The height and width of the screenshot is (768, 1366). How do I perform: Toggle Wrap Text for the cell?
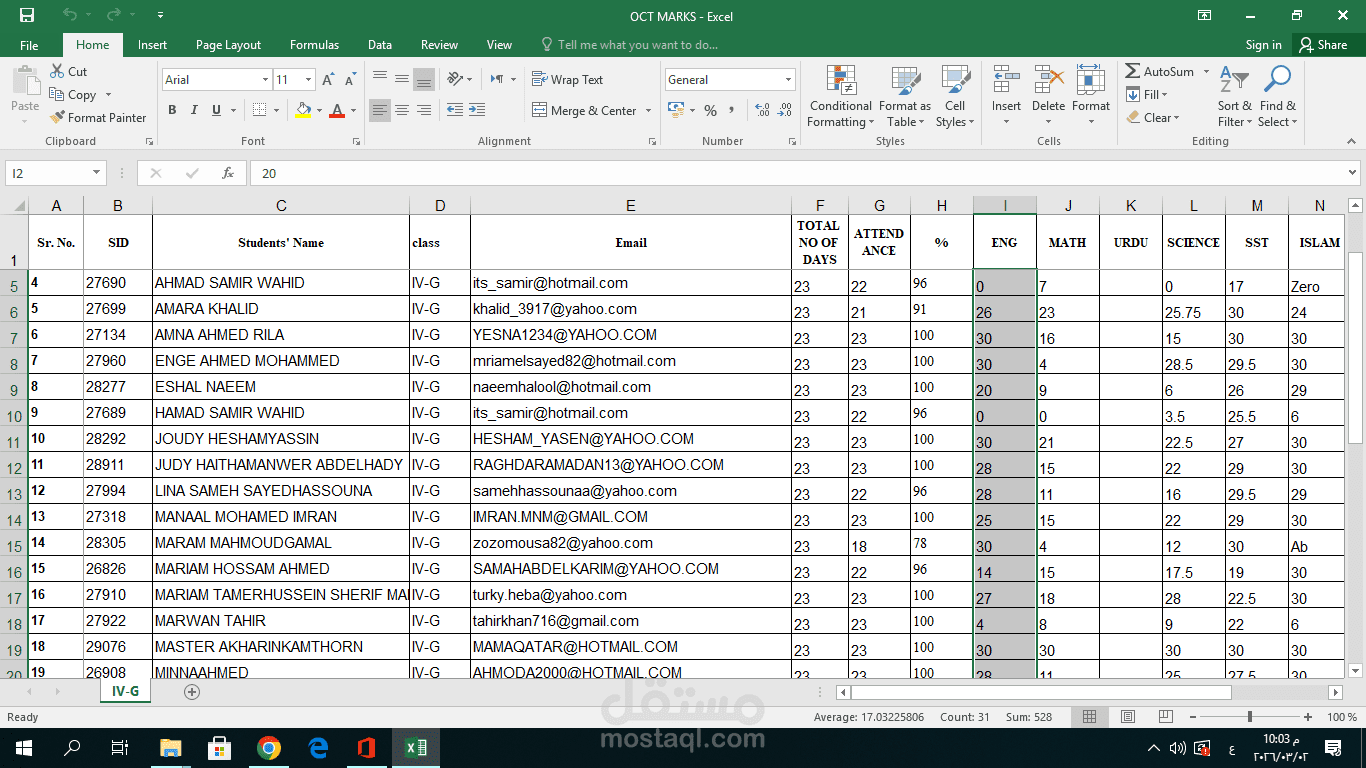point(567,80)
